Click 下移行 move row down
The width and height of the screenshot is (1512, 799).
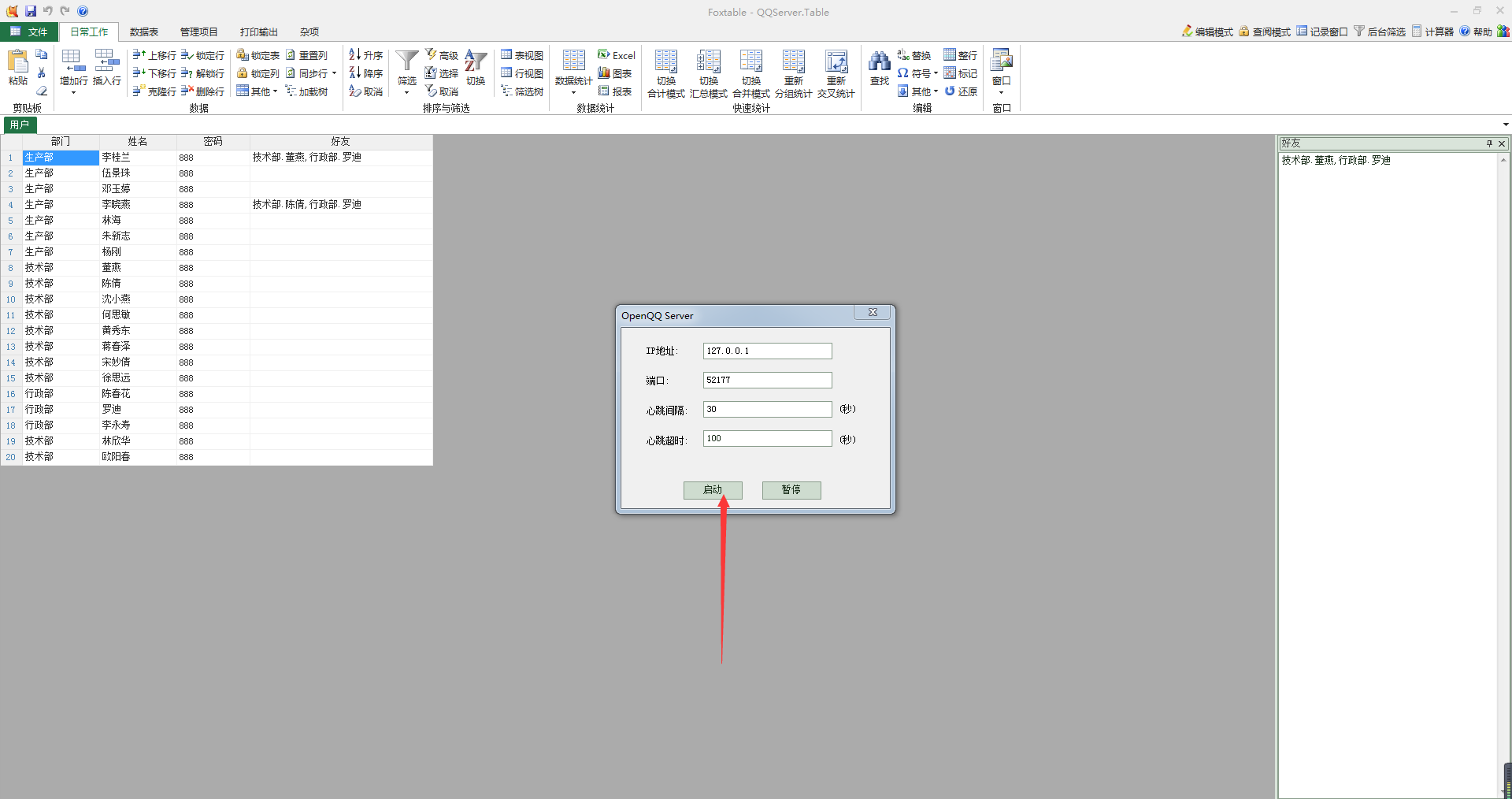click(x=154, y=73)
